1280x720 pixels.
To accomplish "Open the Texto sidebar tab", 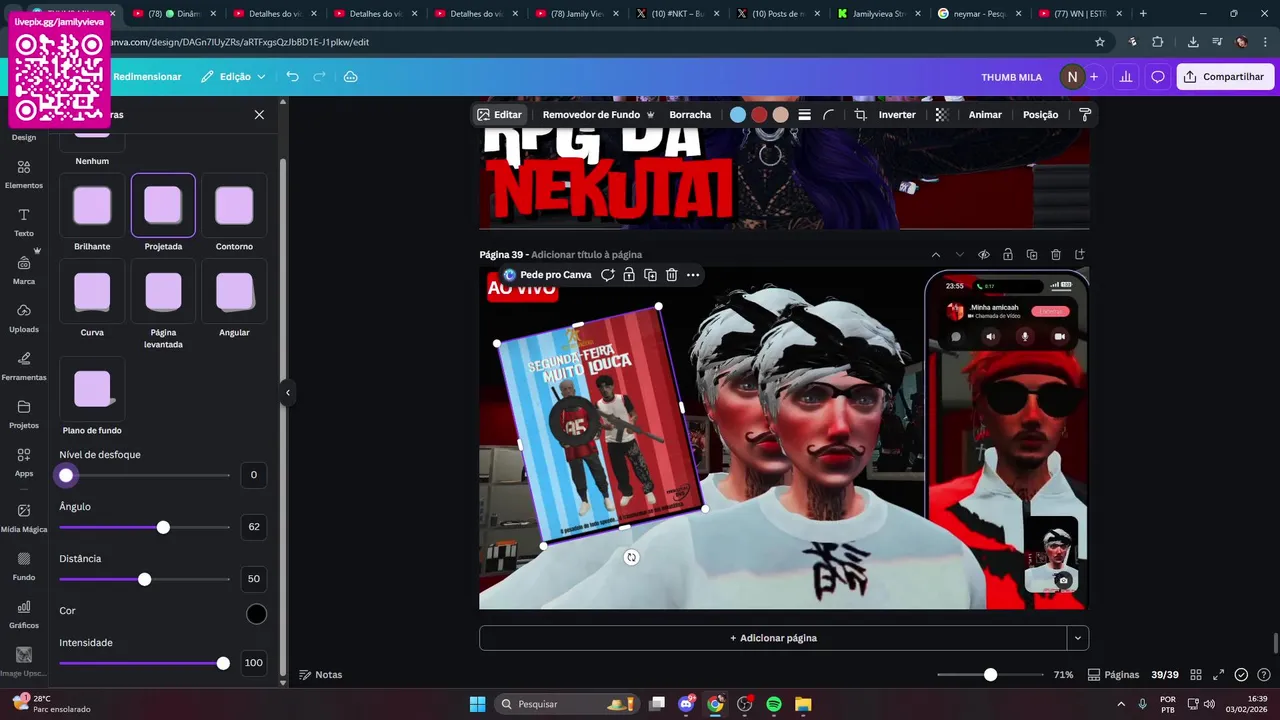I will 24,223.
